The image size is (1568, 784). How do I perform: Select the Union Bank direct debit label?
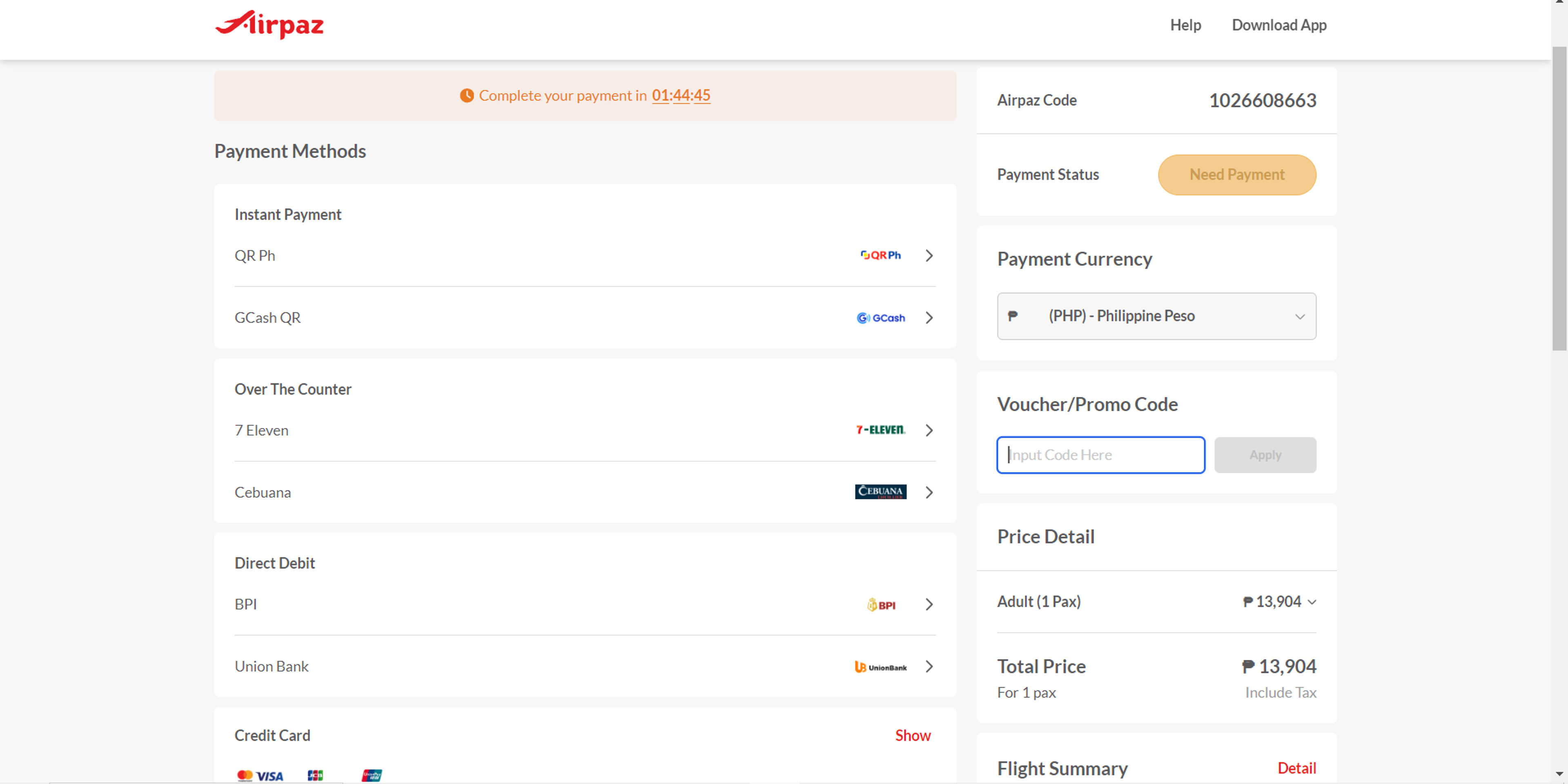tap(272, 666)
